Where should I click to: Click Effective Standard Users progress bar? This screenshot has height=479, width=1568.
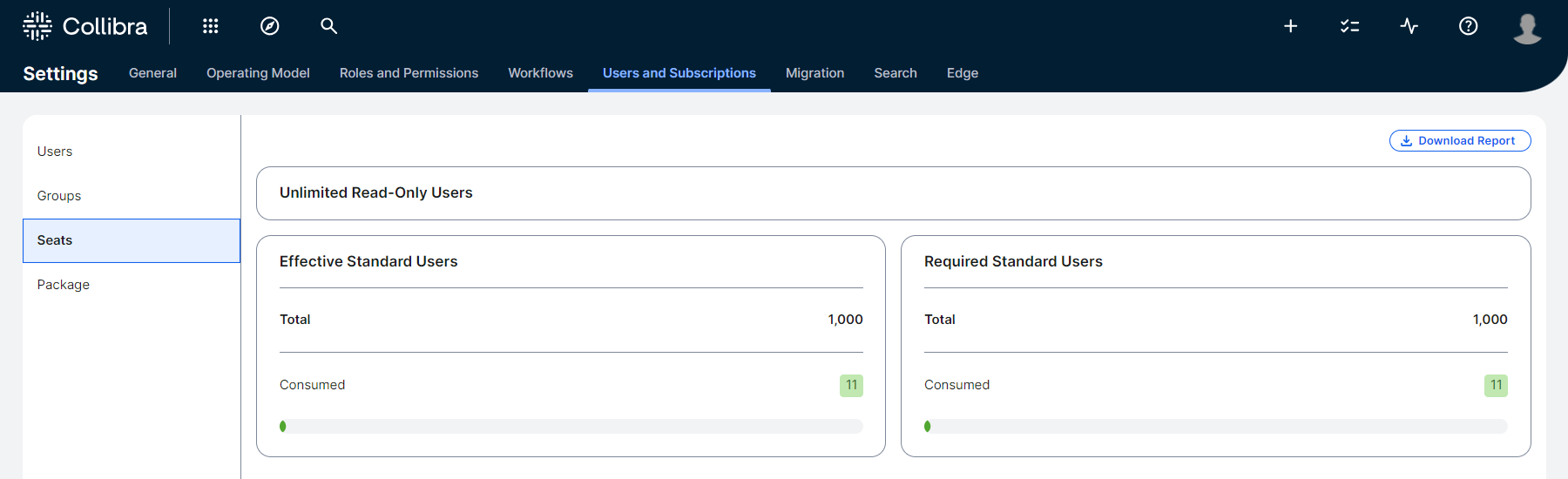tap(571, 427)
